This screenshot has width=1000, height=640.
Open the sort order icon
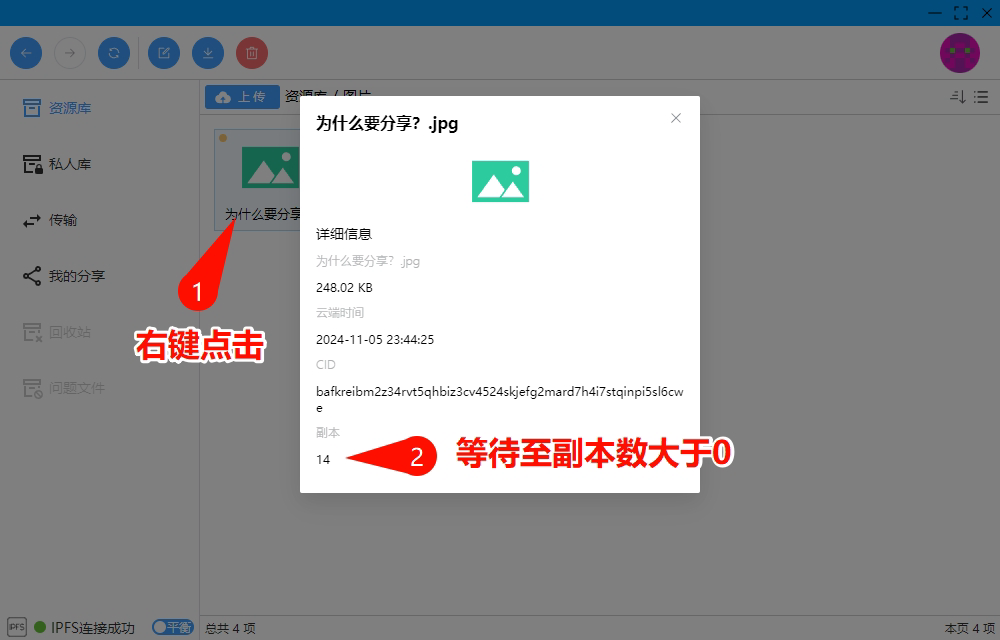pyautogui.click(x=958, y=97)
